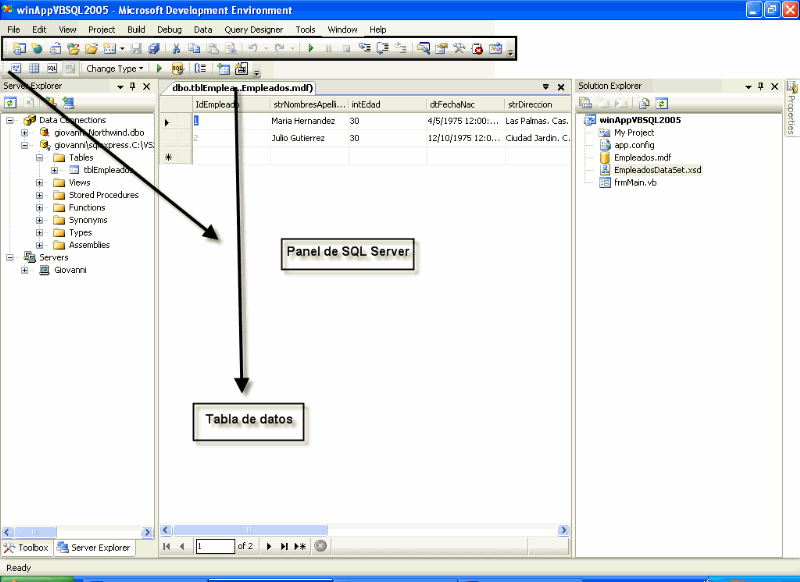Open the Change Type dropdown
The width and height of the screenshot is (800, 582).
(x=115, y=68)
